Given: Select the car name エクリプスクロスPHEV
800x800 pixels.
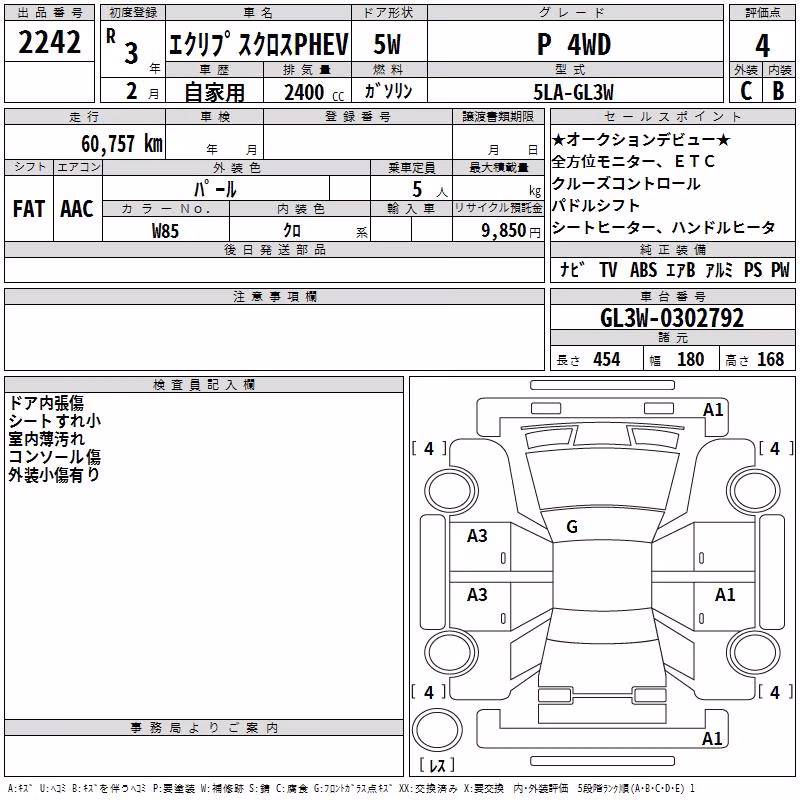Looking at the screenshot, I should pos(258,44).
